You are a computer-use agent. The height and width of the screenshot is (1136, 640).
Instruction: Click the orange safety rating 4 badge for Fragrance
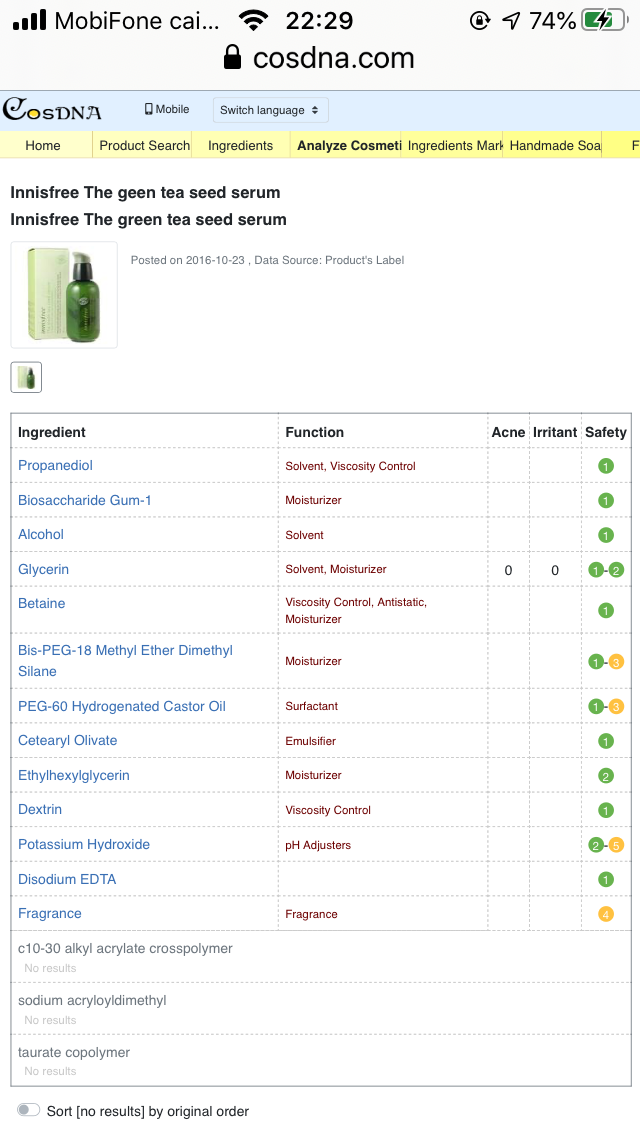click(605, 914)
